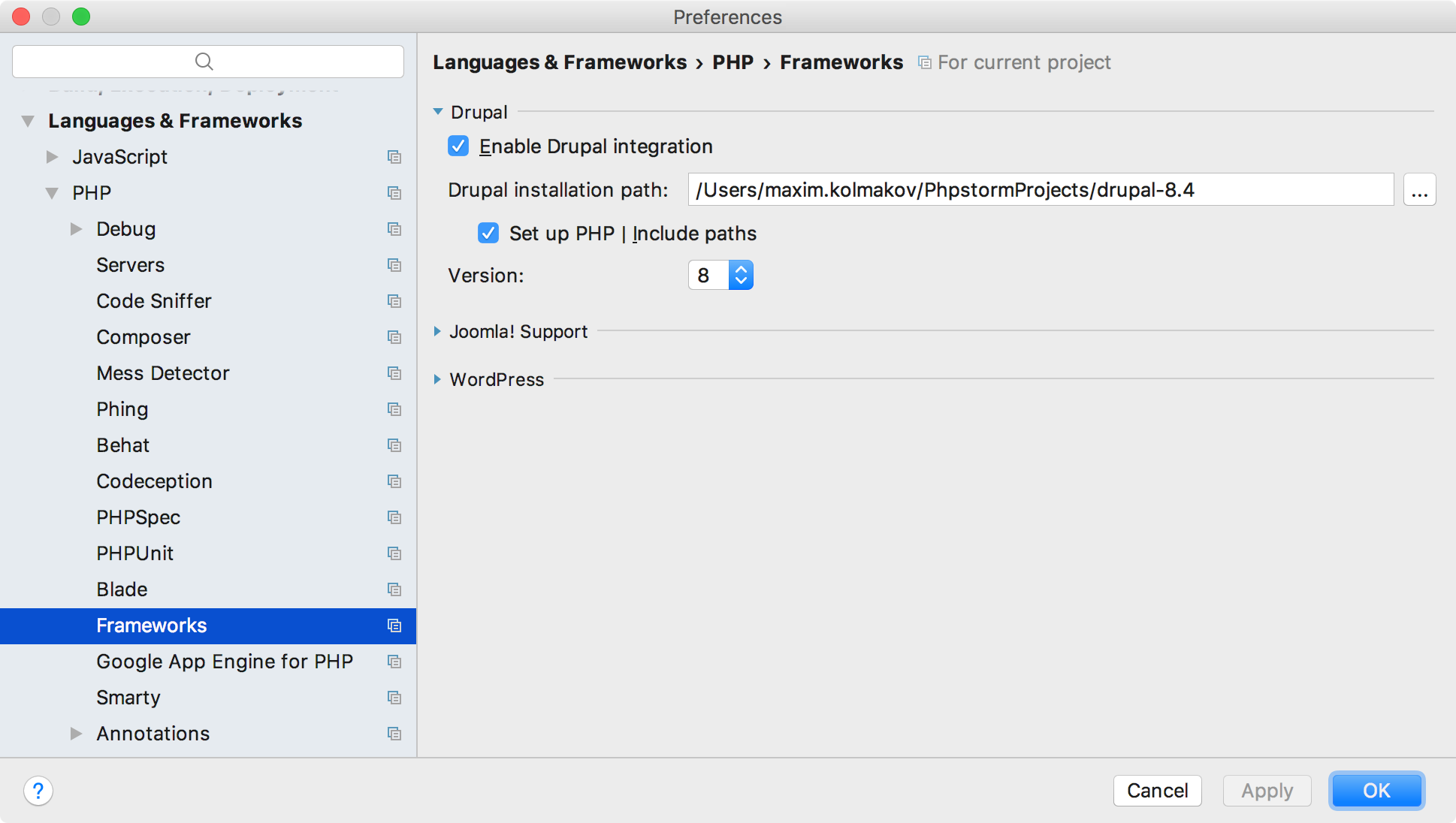Select Frameworks in the settings tree
Image resolution: width=1456 pixels, height=823 pixels.
208,626
